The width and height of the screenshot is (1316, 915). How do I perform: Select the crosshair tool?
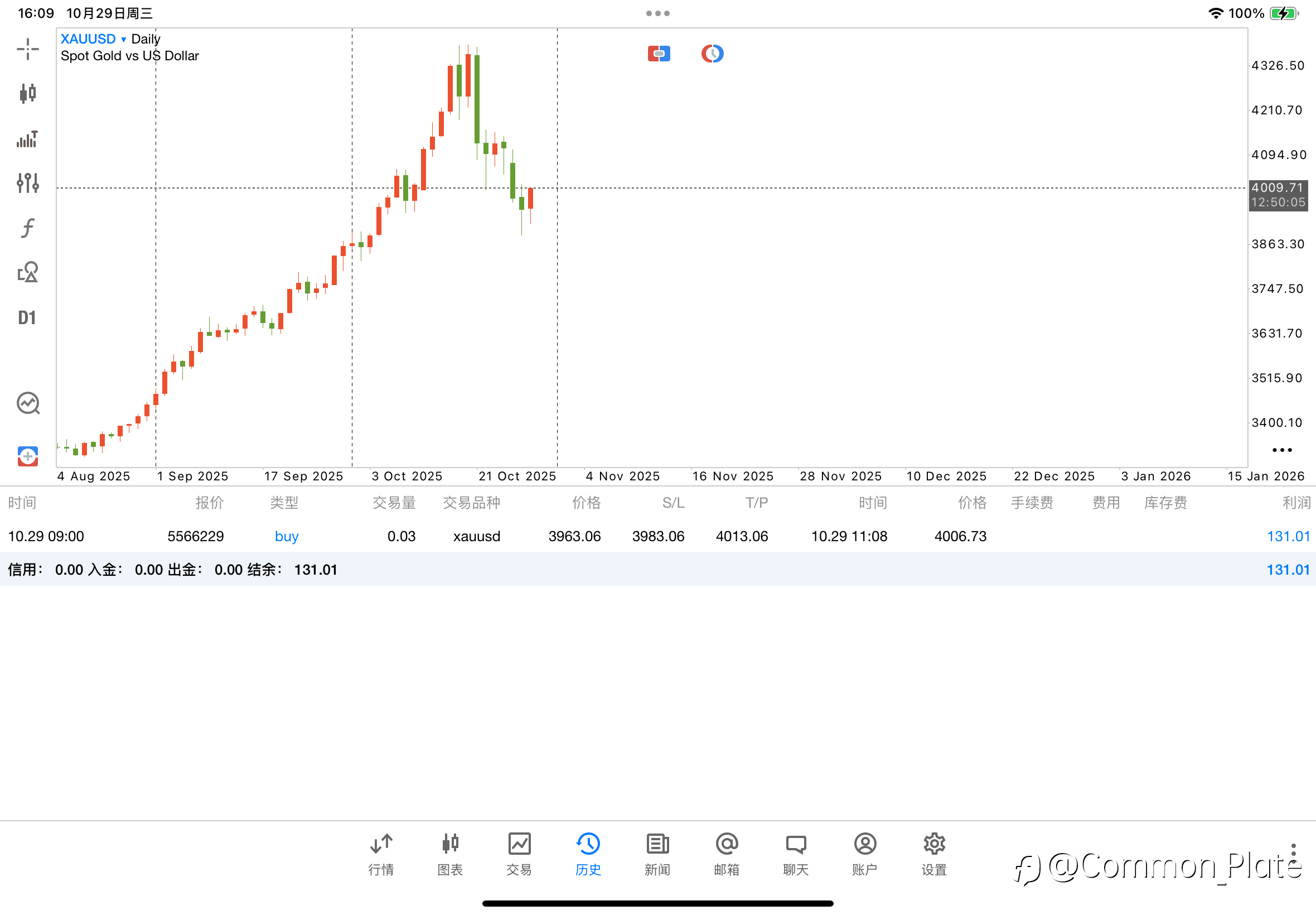click(27, 49)
